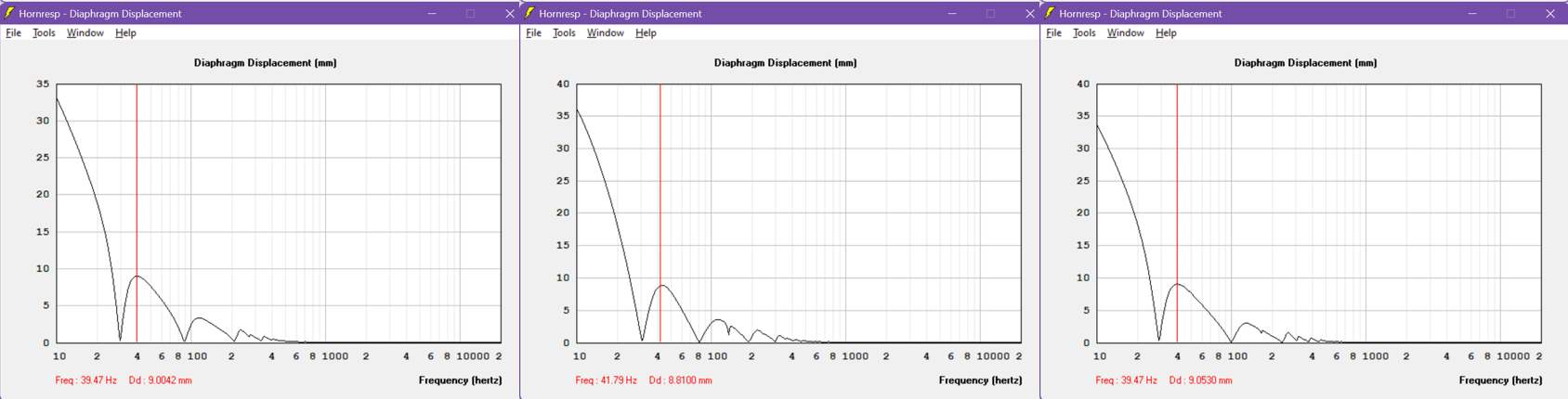Click y-axis value 40 in right chart
The width and height of the screenshot is (1568, 399).
coord(1083,84)
